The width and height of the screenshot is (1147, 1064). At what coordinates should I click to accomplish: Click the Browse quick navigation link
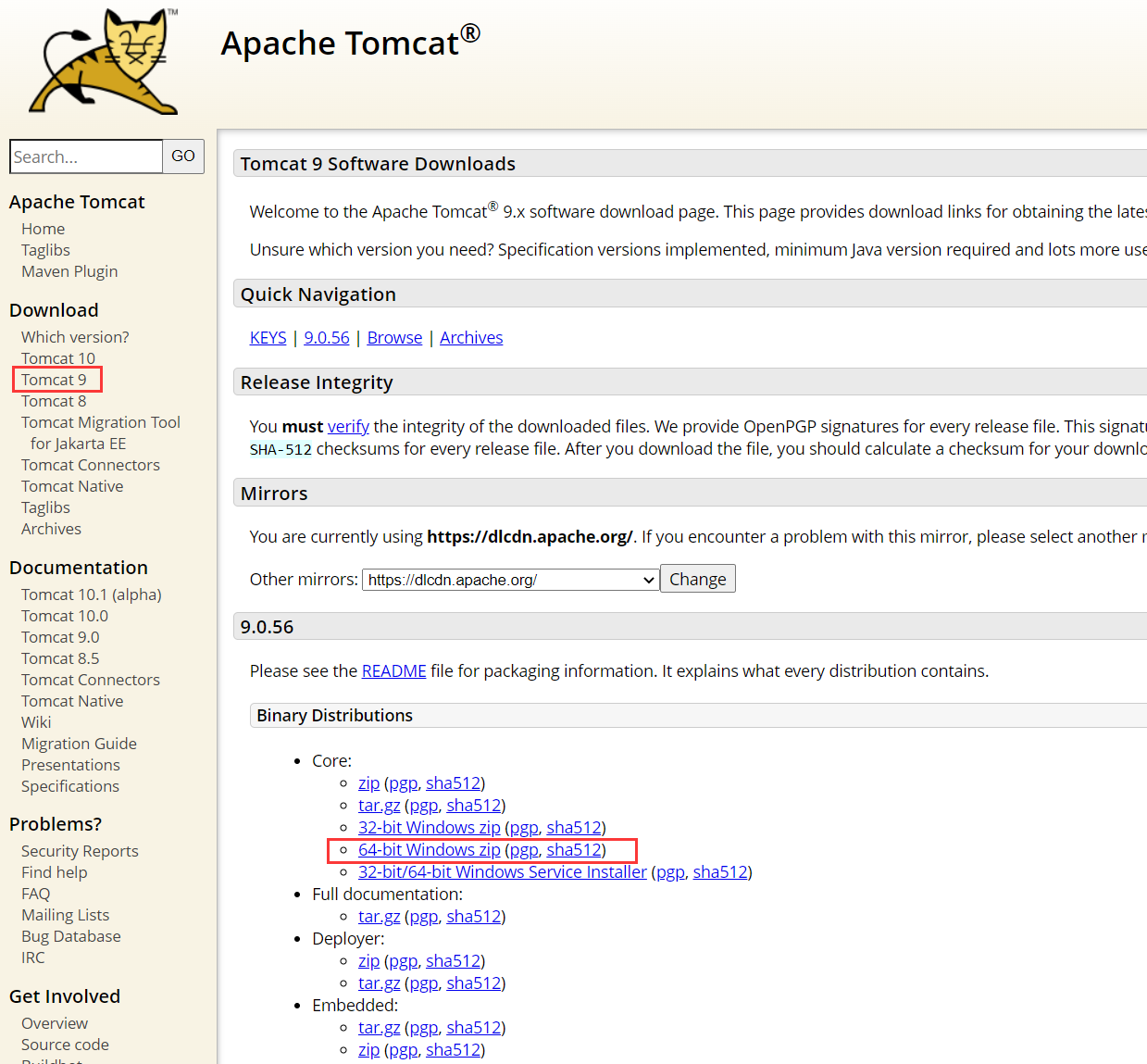[x=394, y=338]
